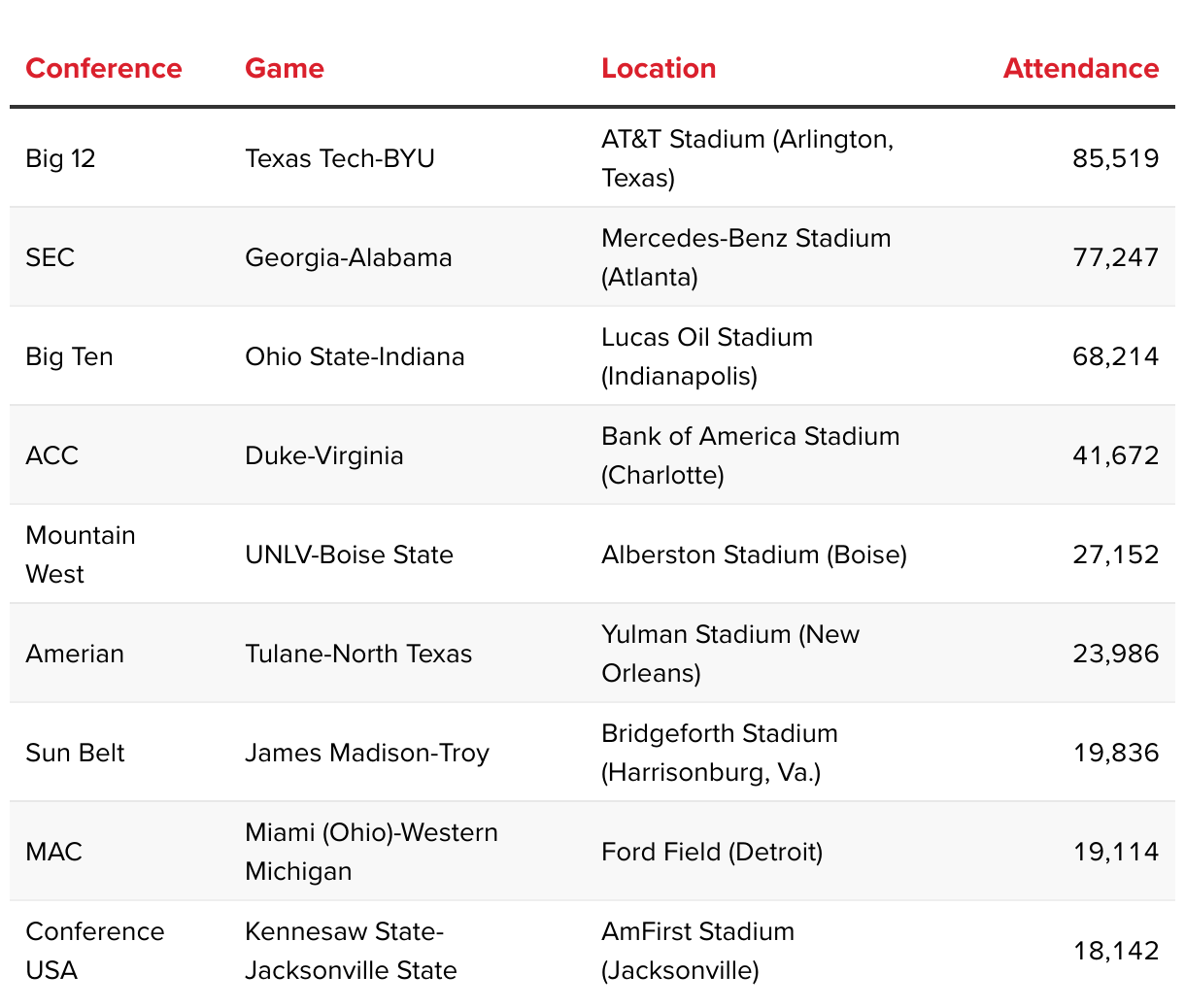
Task: Select the Big 12 conference cell
Action: click(x=60, y=158)
